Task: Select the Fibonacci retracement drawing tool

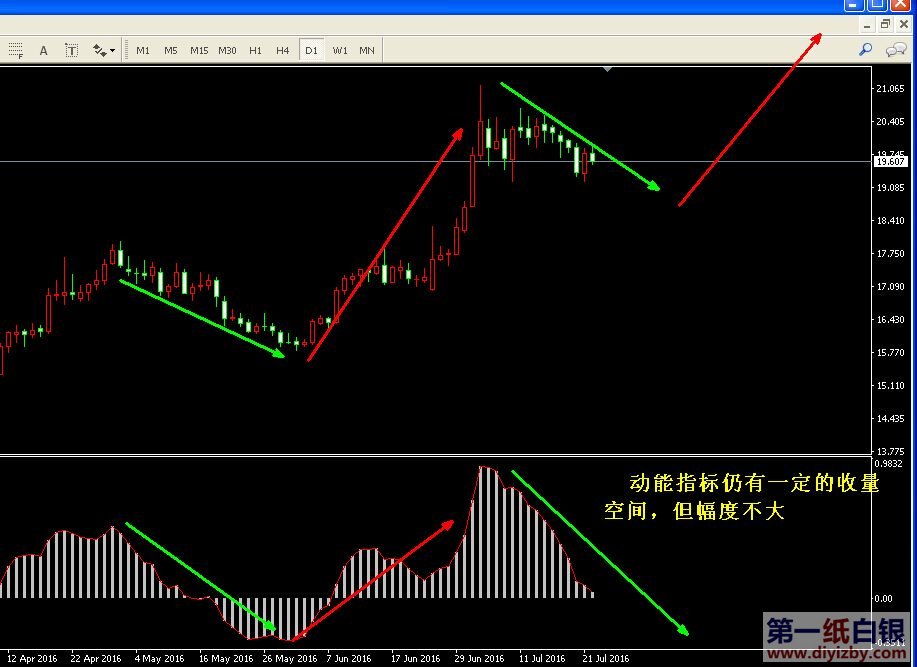Action: 14,50
